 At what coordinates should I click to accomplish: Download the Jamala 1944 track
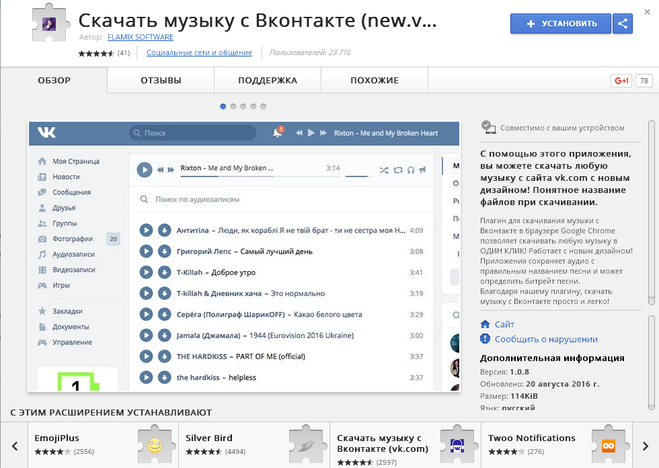tap(164, 335)
